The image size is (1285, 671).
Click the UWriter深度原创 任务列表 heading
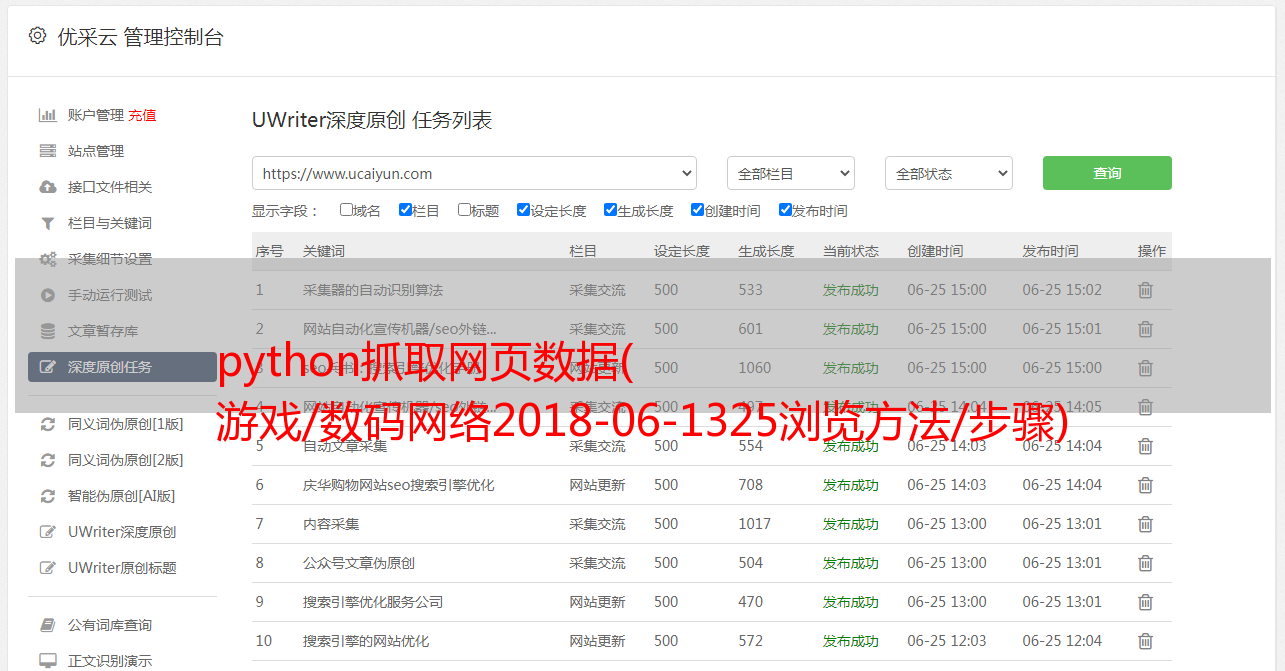372,120
